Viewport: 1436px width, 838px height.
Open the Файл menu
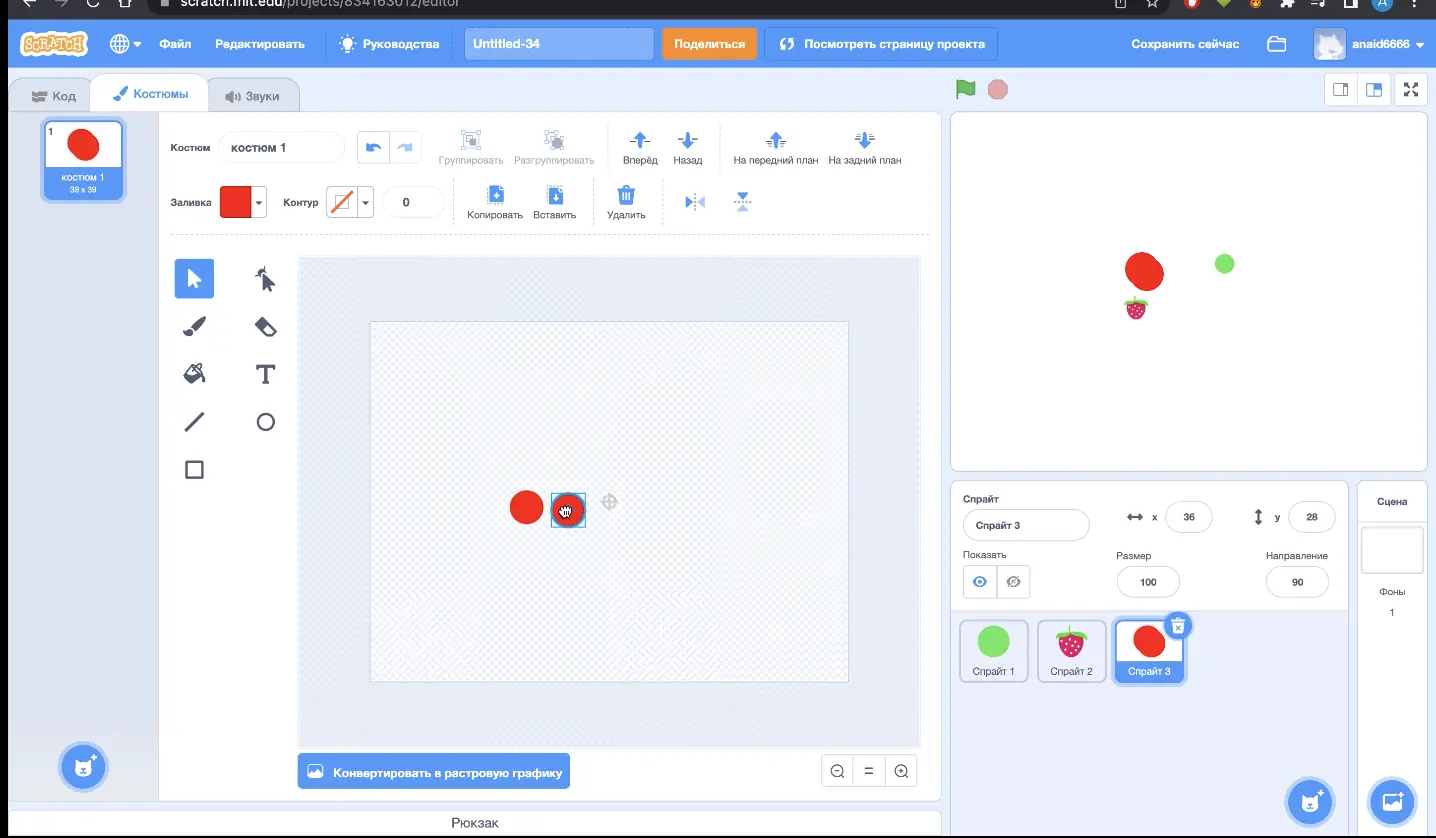pyautogui.click(x=175, y=44)
